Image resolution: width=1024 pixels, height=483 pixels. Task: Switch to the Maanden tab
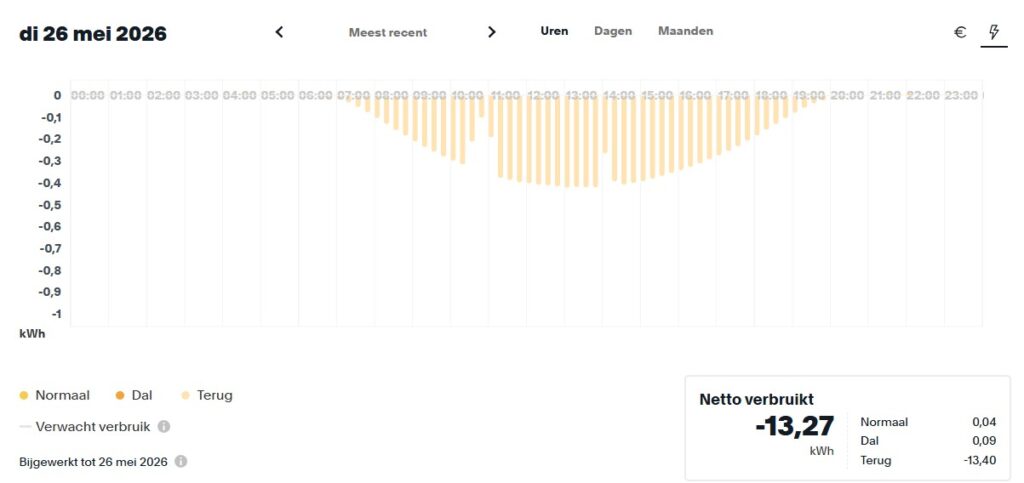pos(686,31)
